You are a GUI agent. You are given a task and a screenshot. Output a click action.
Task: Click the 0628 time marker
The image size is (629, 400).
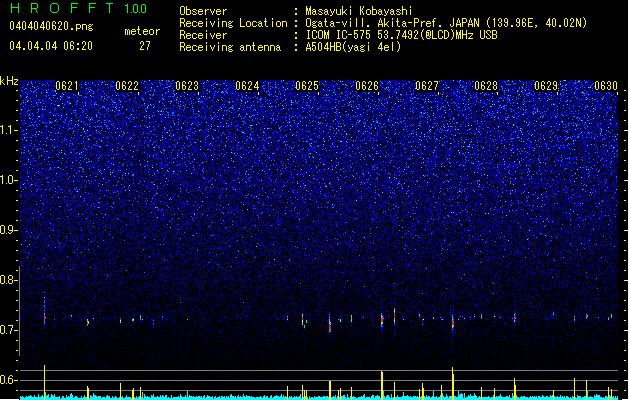coord(486,86)
